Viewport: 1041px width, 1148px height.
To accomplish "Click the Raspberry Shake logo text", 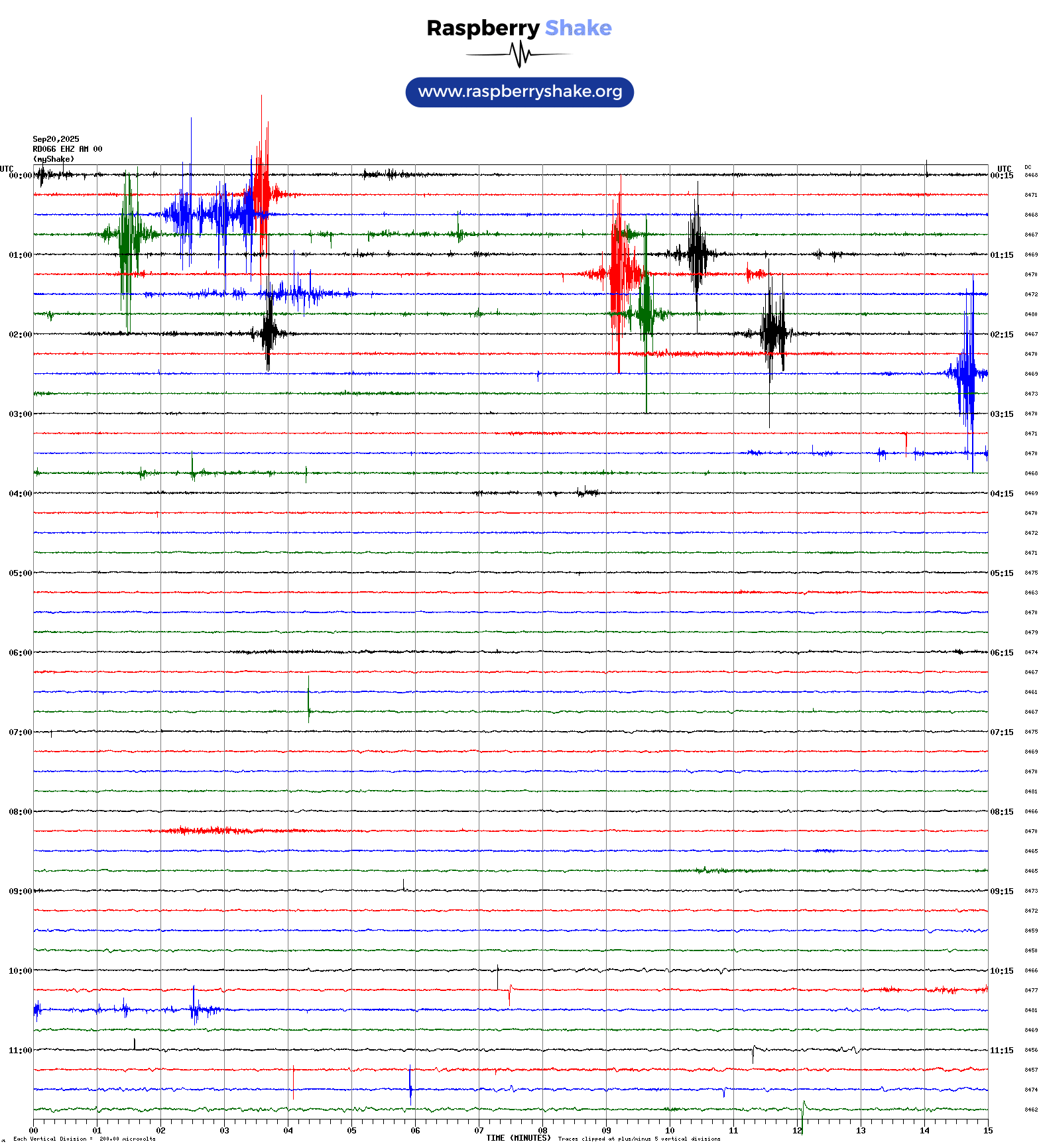I will pos(519,28).
